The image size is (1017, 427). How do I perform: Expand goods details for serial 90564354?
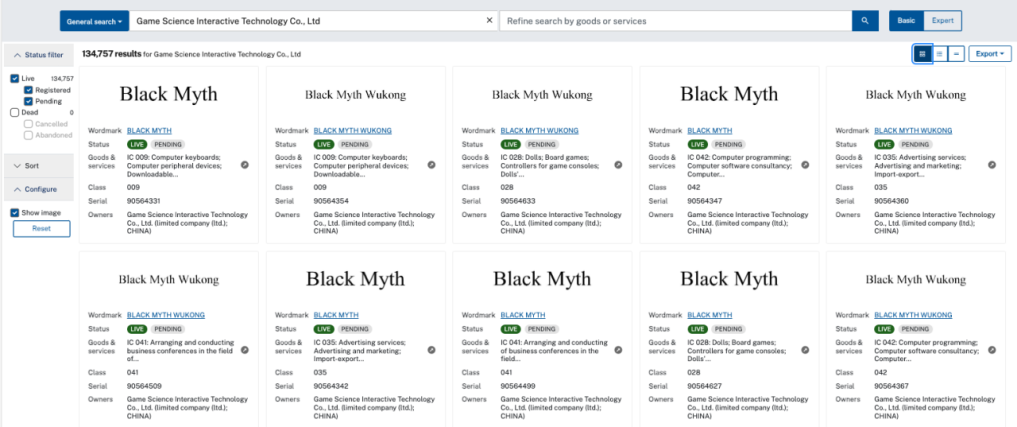click(431, 165)
